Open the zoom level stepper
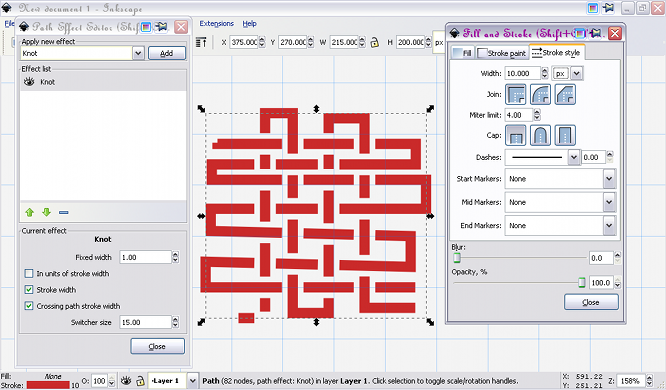The image size is (666, 390). (649, 381)
